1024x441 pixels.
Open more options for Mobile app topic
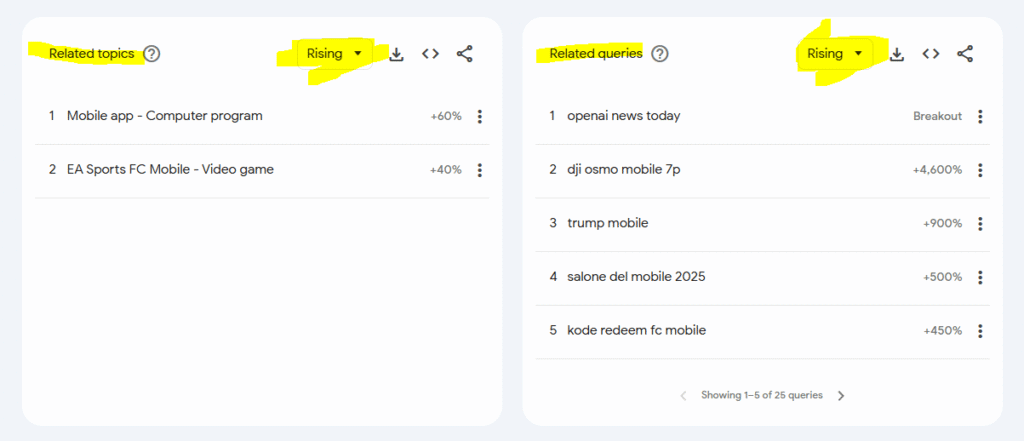(x=480, y=116)
